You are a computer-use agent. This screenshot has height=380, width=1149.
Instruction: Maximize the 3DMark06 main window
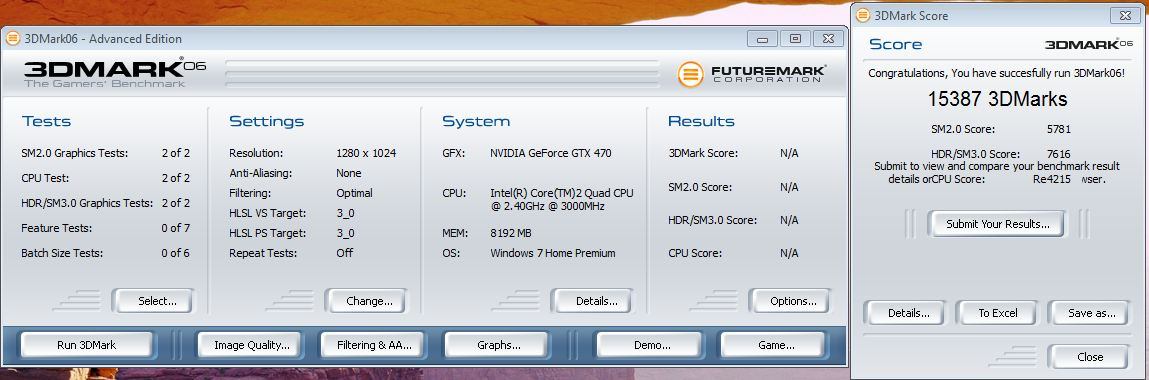click(795, 39)
